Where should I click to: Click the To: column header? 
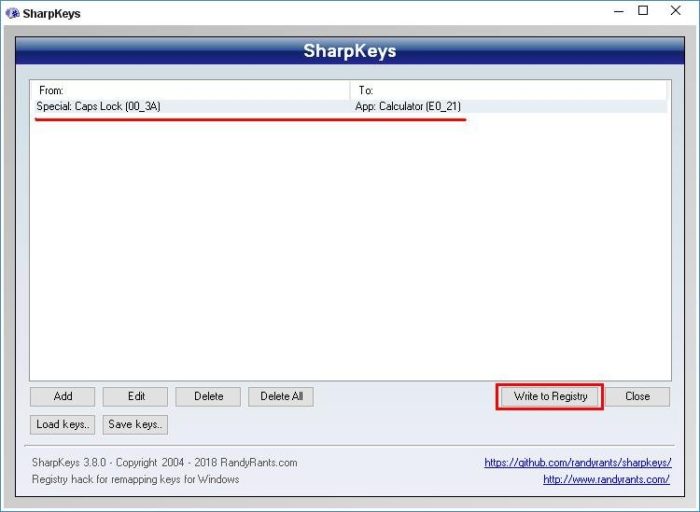[x=508, y=90]
